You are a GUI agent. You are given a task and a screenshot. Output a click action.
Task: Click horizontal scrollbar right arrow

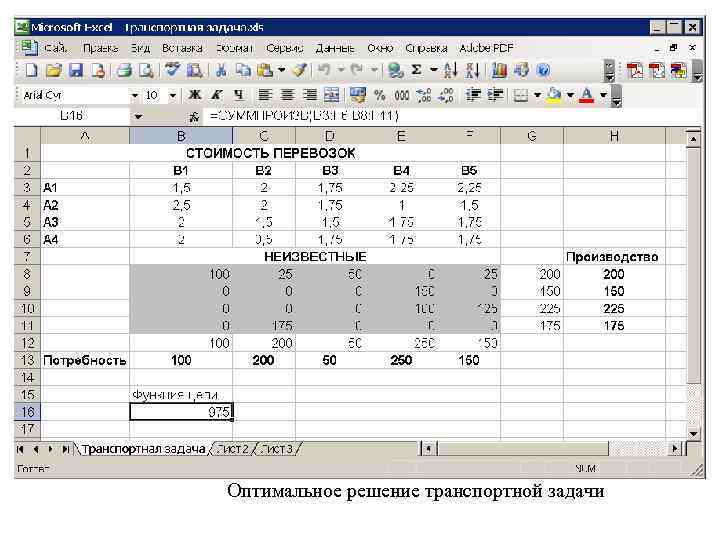[x=674, y=448]
